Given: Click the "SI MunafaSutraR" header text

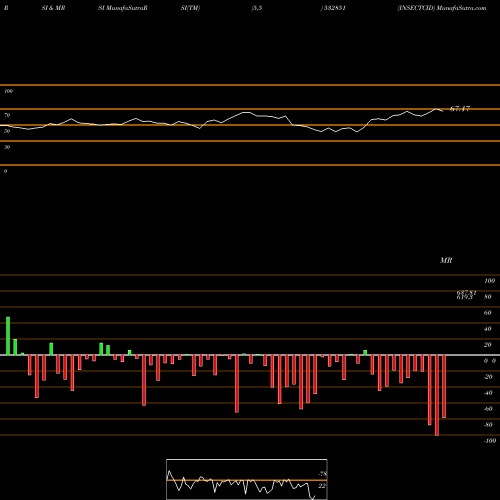Looking at the screenshot, I should 123,8.
